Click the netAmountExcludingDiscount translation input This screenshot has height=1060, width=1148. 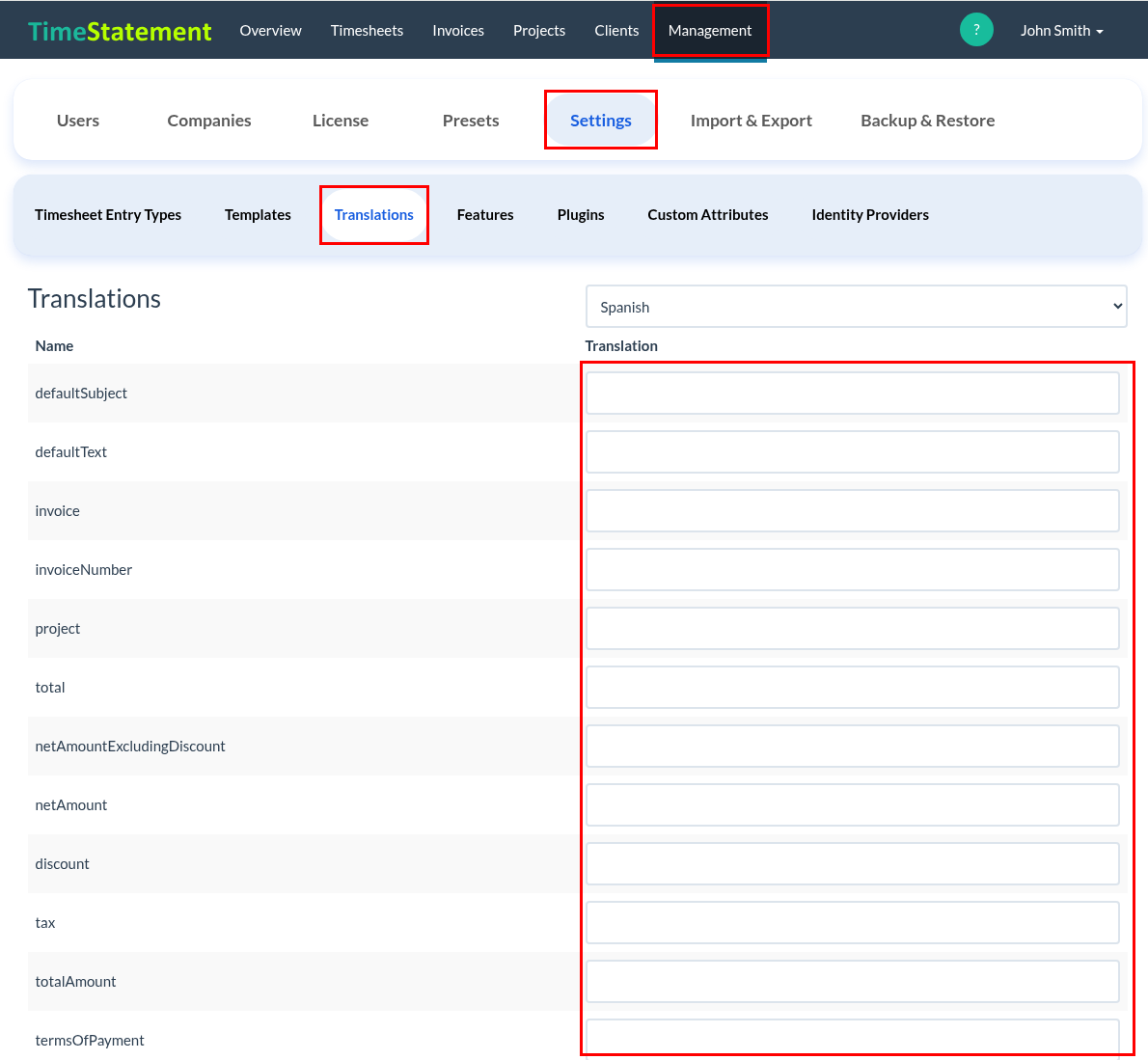coord(852,746)
